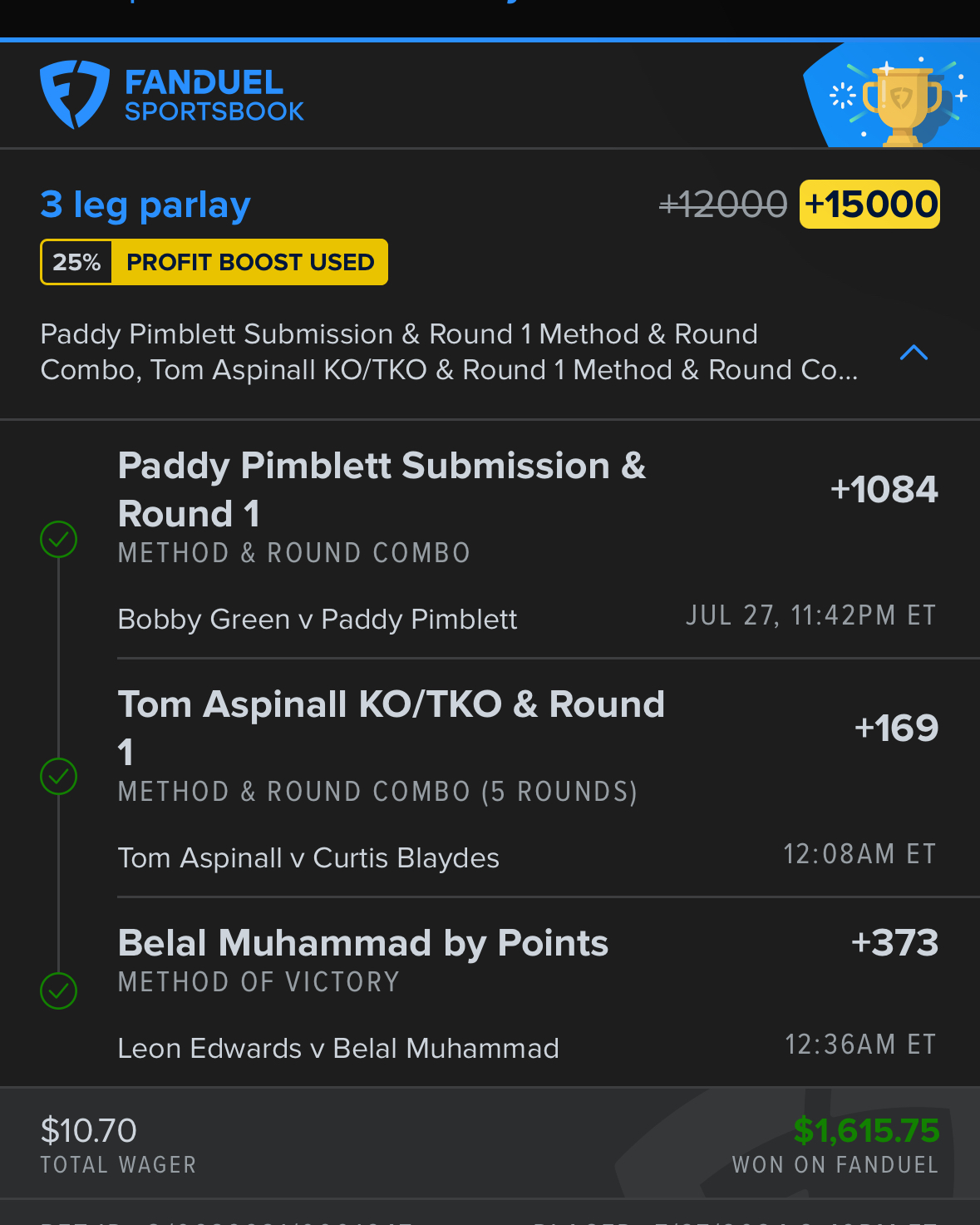Tap the boosted +15000 odds badge
980x1225 pixels.
[x=869, y=204]
